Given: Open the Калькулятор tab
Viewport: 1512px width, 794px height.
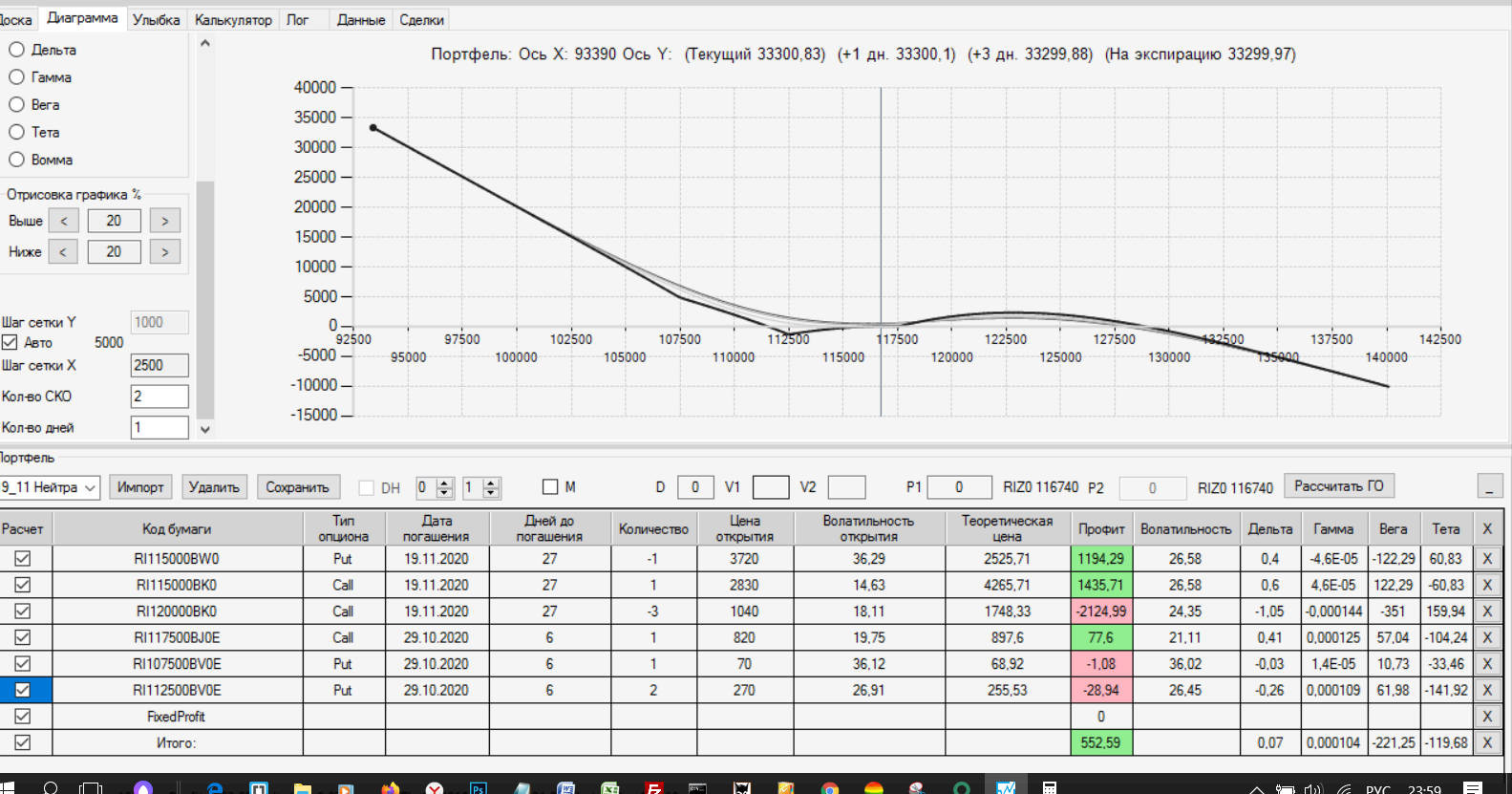Looking at the screenshot, I should 233,20.
